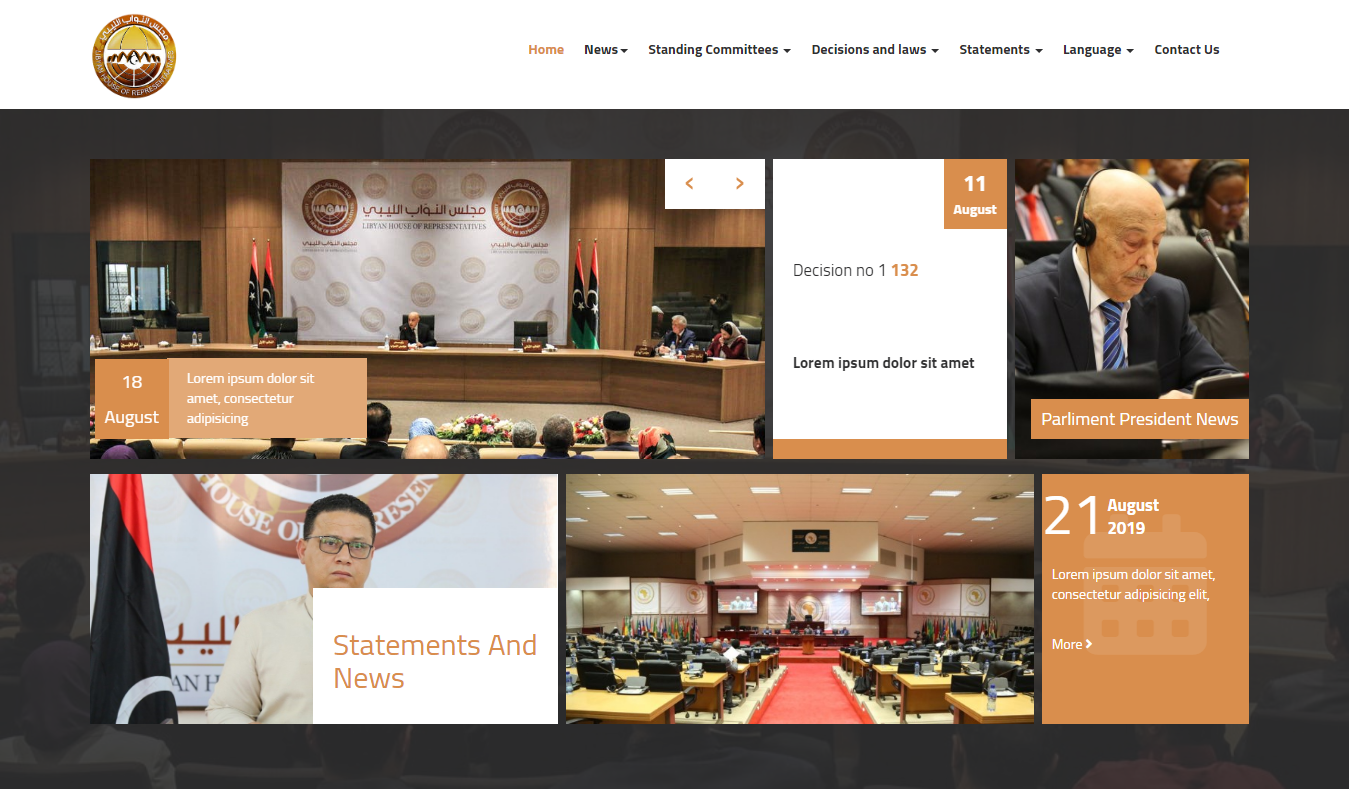This screenshot has height=805, width=1349.
Task: Click the Statements And News heading
Action: click(x=434, y=661)
